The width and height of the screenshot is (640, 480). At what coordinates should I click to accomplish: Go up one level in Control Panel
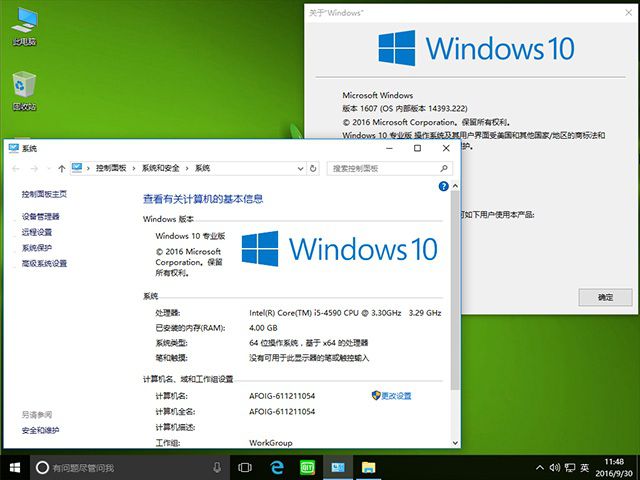62,169
